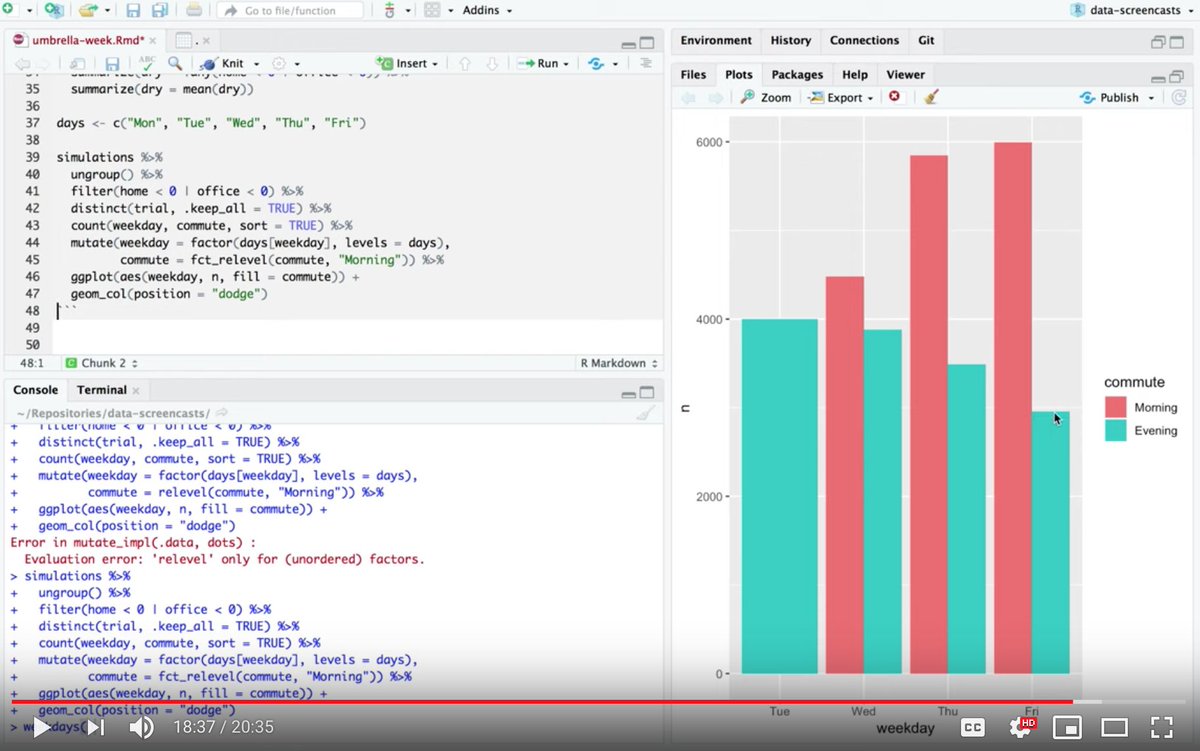
Task: Open the Addins dropdown menu
Action: point(488,10)
